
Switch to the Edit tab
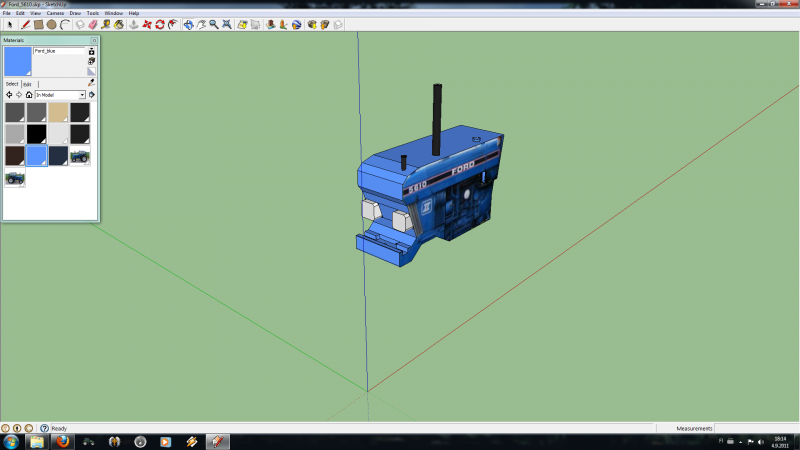coord(27,84)
